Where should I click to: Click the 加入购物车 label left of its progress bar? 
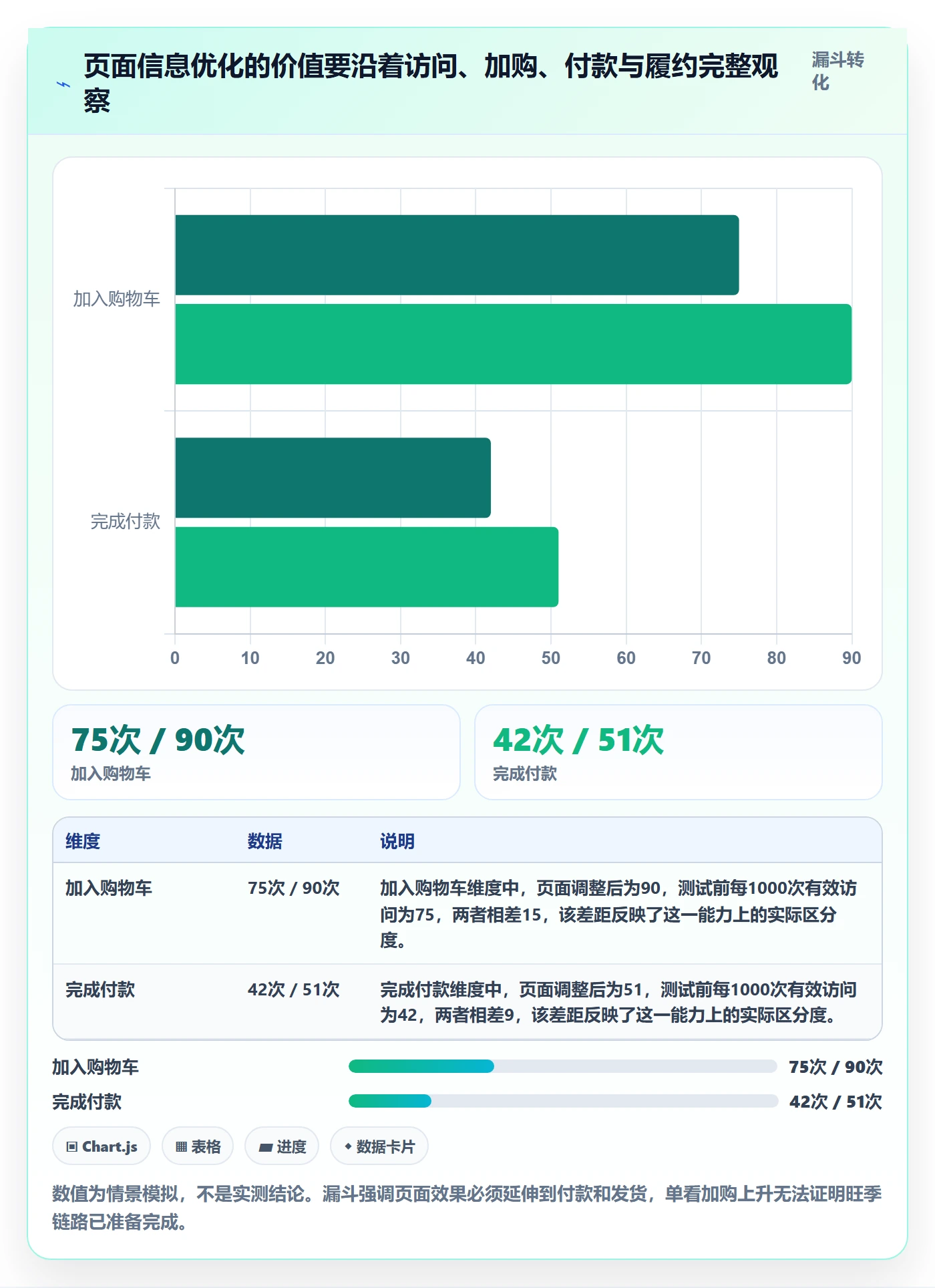pos(96,1067)
